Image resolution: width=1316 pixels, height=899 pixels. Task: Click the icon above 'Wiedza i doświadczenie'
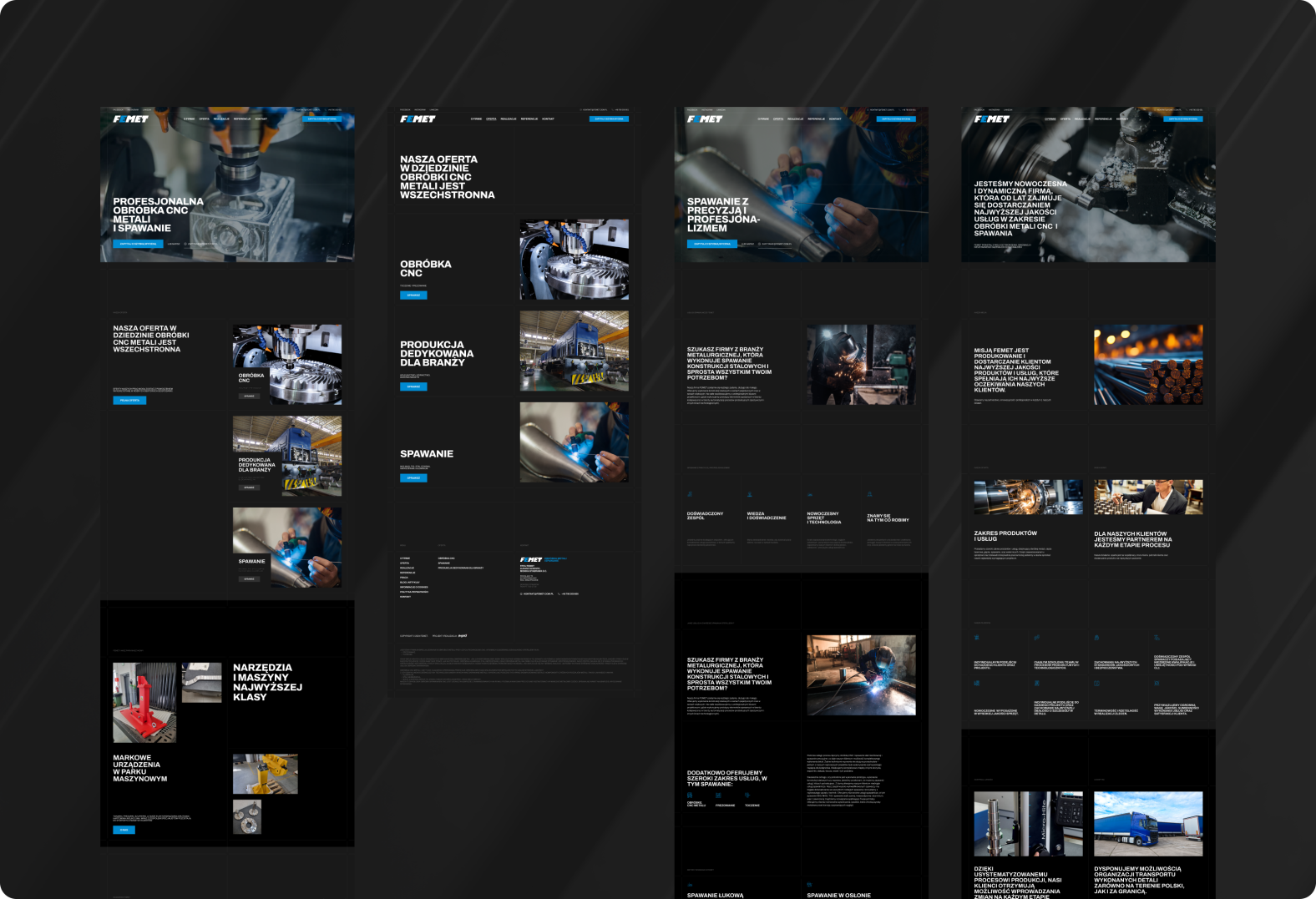coord(750,494)
